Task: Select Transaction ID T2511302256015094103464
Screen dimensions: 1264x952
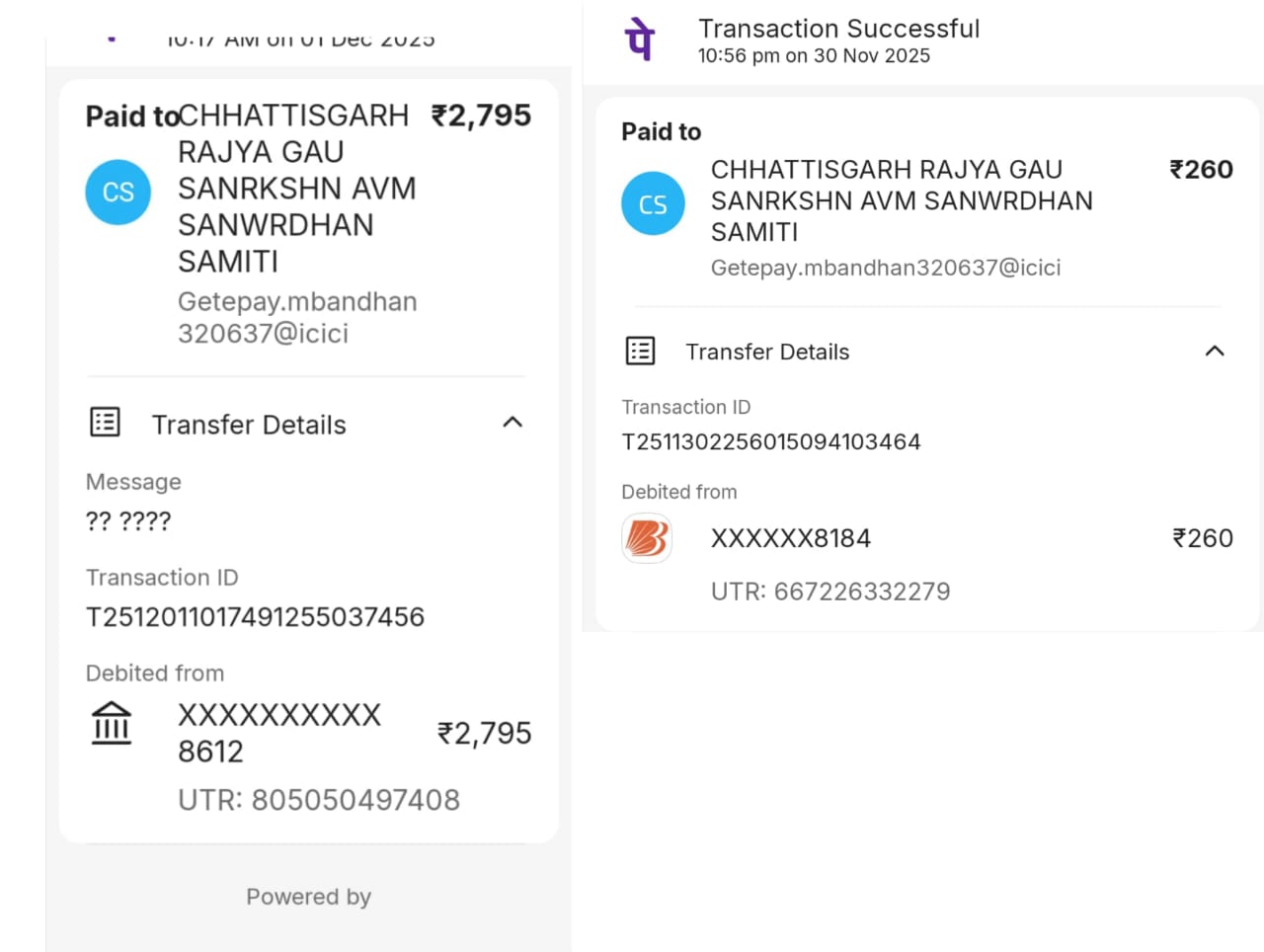Action: (770, 441)
